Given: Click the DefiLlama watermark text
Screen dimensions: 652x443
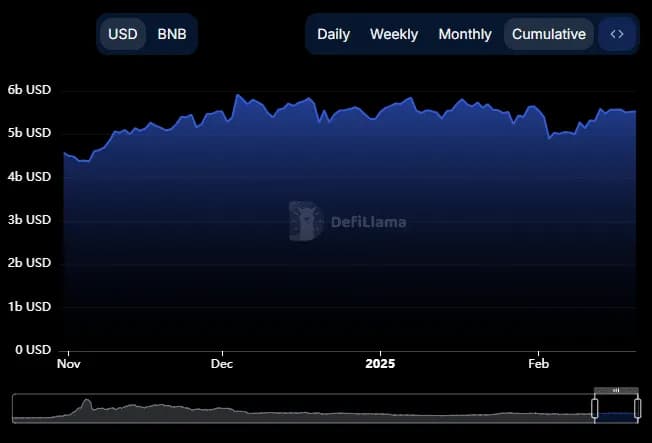Looking at the screenshot, I should point(368,222).
